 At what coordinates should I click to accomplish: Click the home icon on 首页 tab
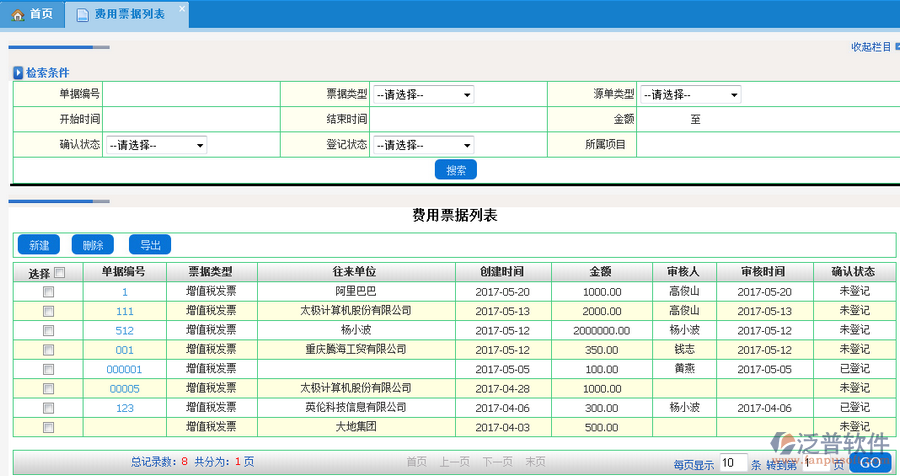coord(17,14)
